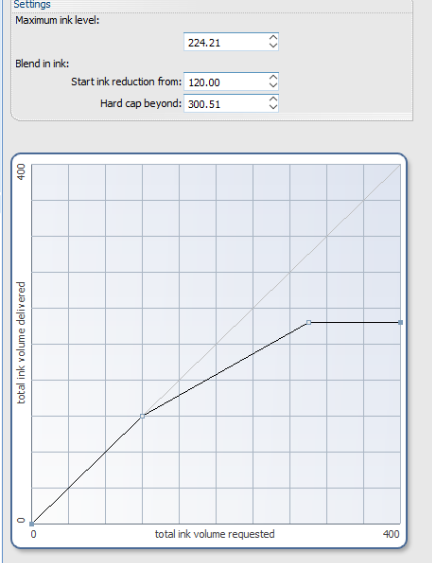
Task: Decrease Maximum ink level with down arrow
Action: [273, 46]
